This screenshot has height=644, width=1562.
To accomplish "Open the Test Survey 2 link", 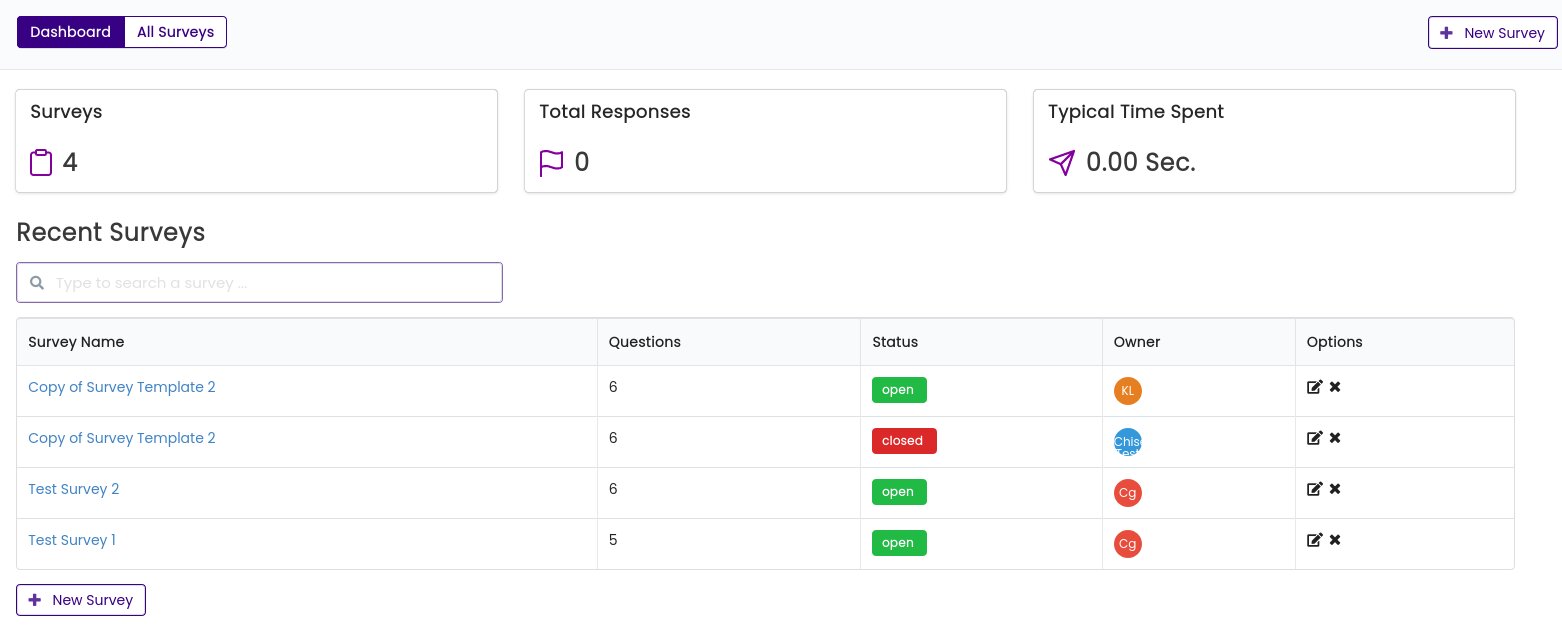I will tap(74, 489).
